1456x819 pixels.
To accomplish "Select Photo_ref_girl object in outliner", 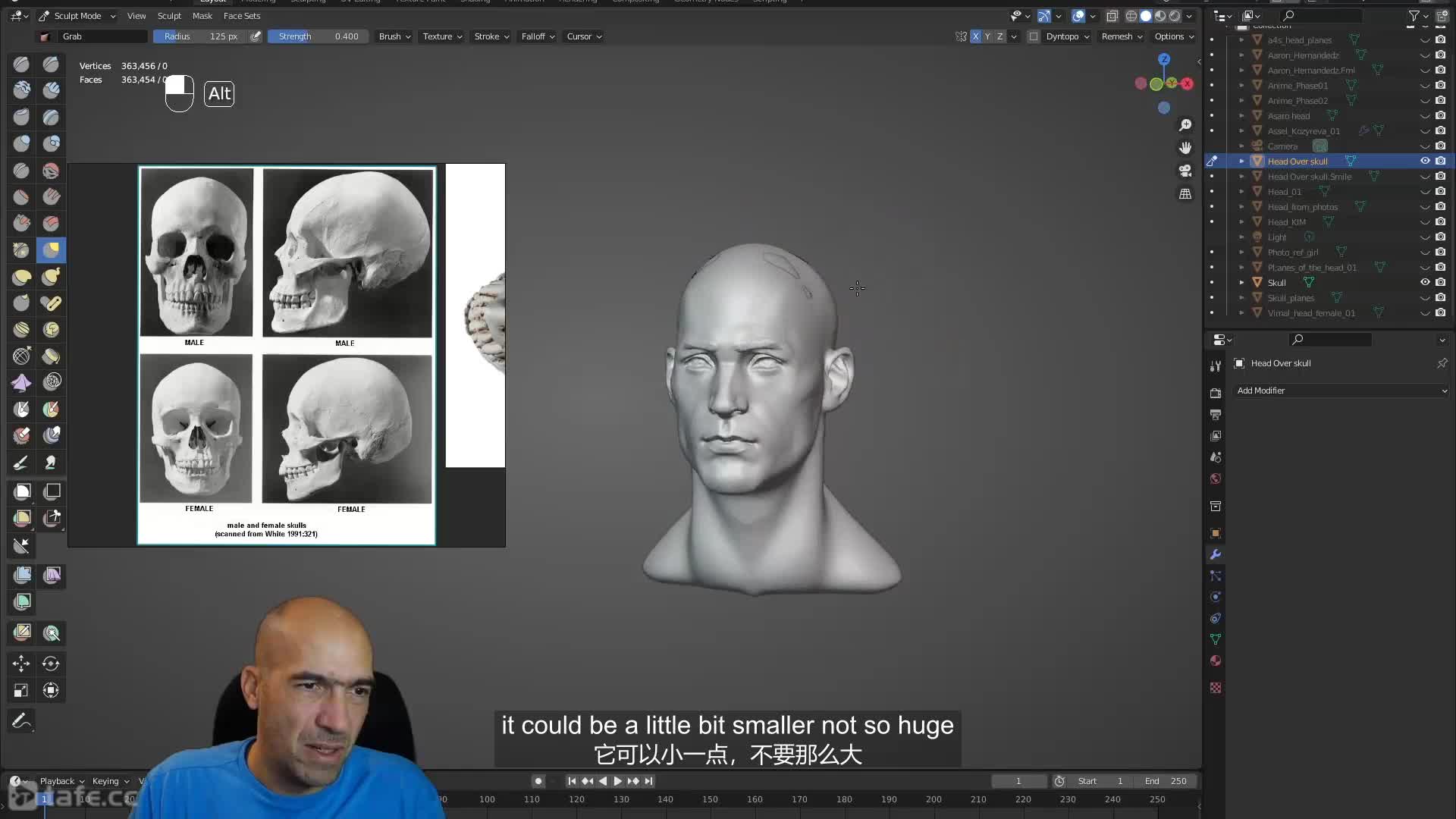I will [1293, 252].
